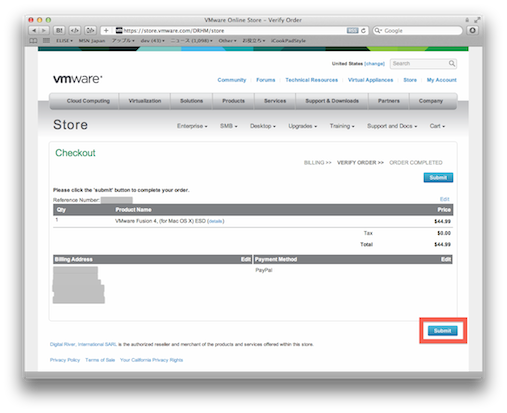
Task: Click the B! Hatena bookmark toolbar button
Action: click(x=59, y=30)
